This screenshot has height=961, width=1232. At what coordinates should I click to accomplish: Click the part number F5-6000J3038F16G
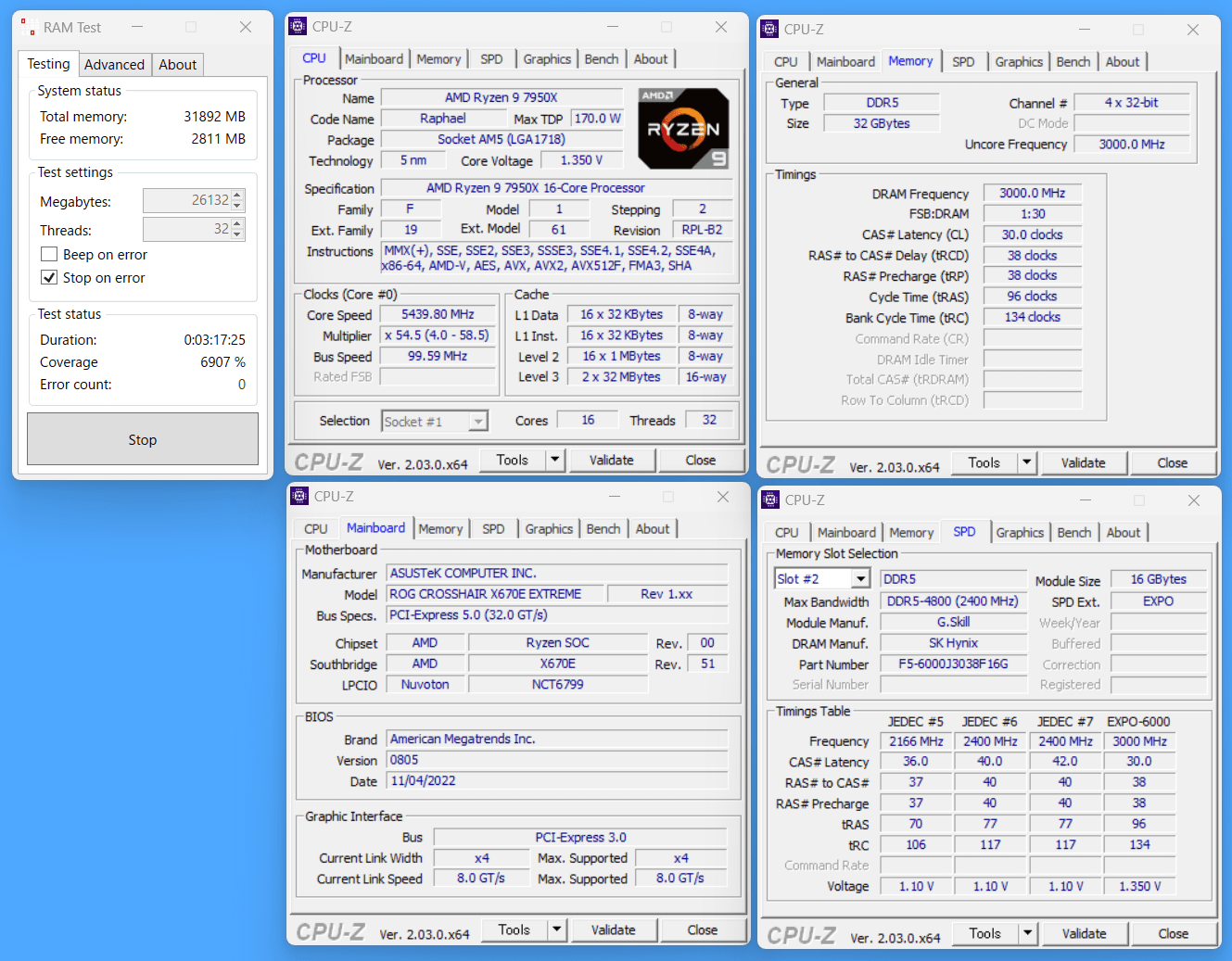coord(953,664)
